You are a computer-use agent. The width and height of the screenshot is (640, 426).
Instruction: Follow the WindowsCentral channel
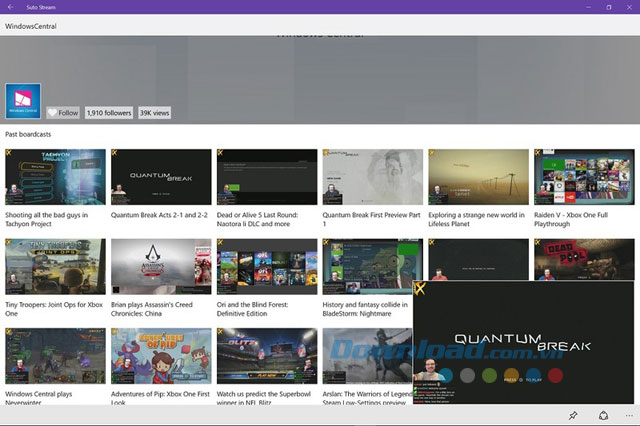tap(63, 113)
